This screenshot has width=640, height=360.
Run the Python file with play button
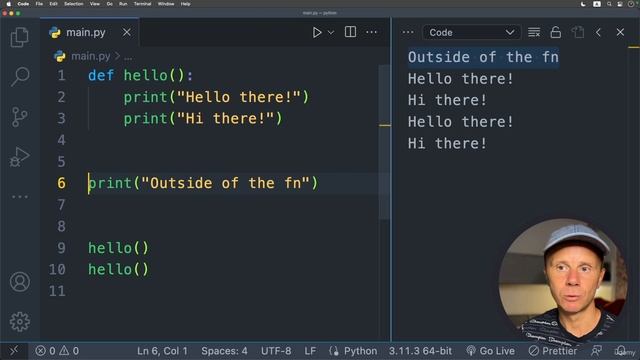(x=317, y=32)
